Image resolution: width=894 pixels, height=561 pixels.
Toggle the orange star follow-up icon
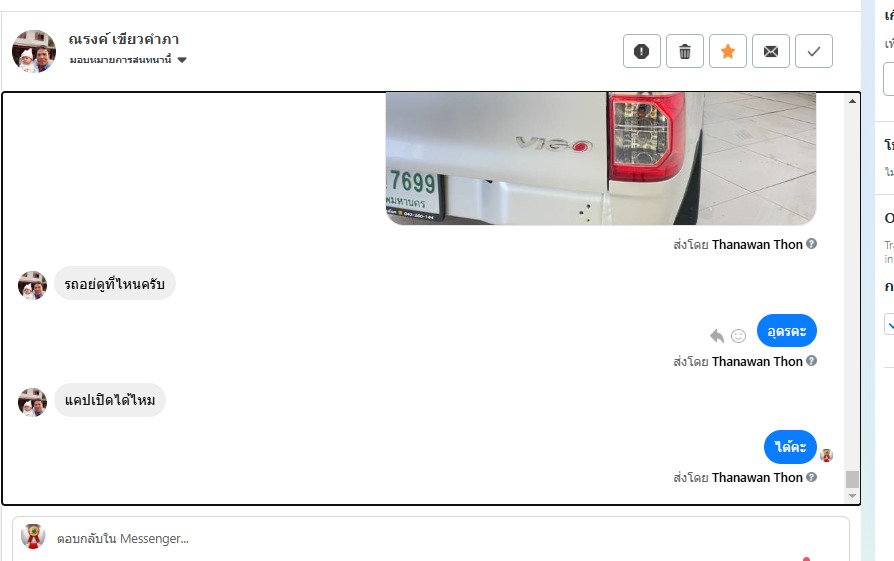tap(728, 51)
